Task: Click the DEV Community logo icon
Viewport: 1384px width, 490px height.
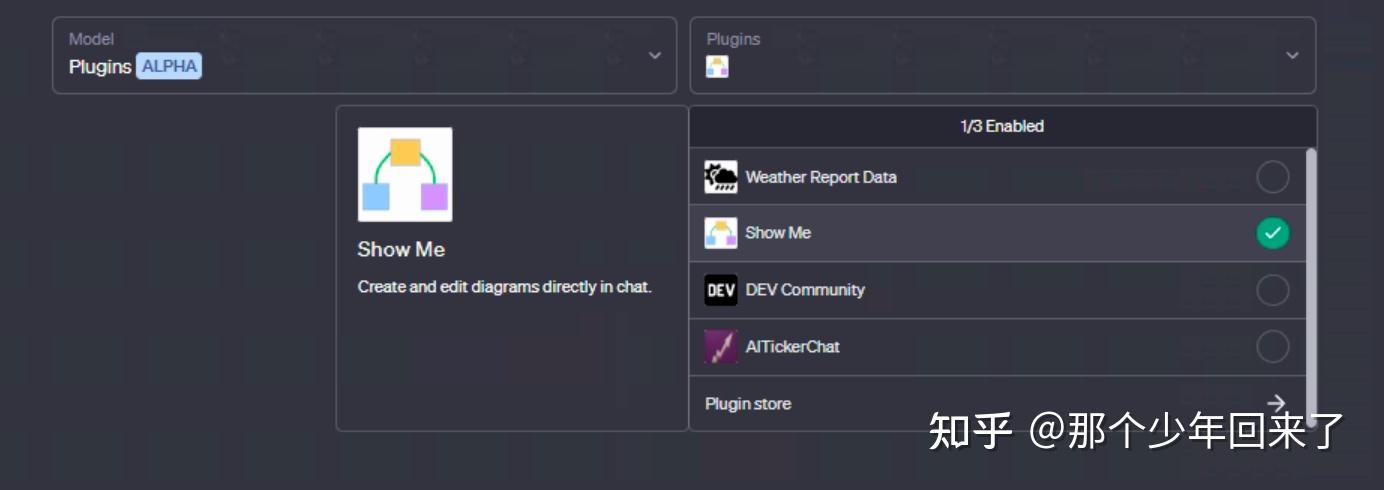Action: coord(720,290)
